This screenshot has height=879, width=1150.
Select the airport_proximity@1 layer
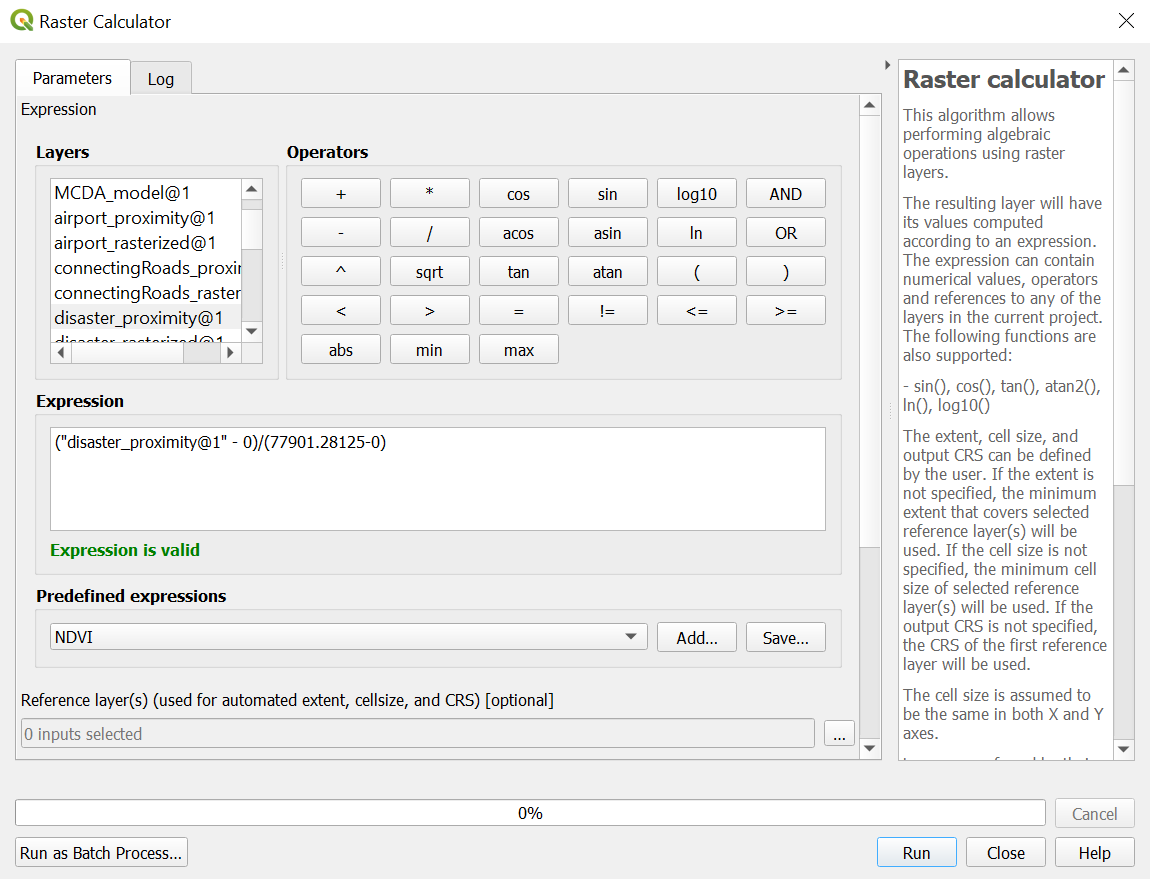[x=134, y=218]
